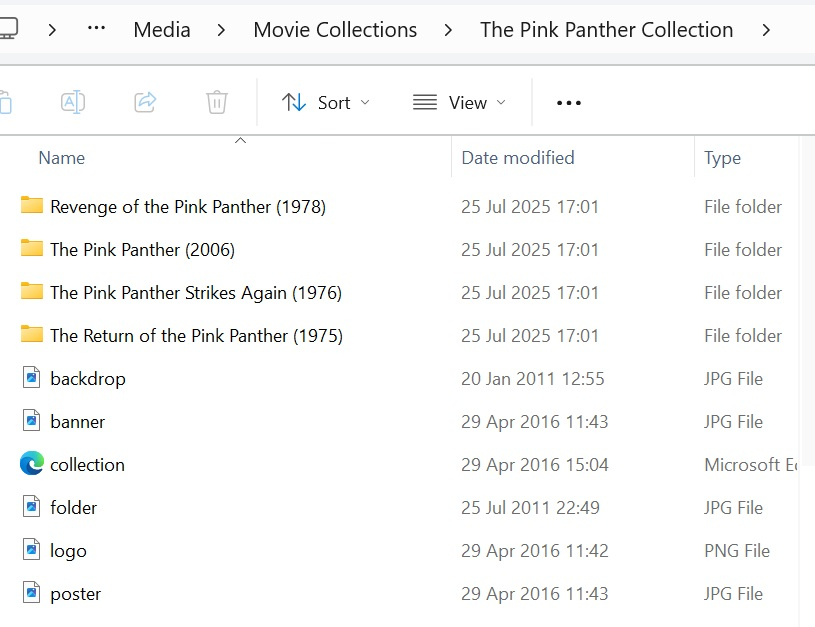The width and height of the screenshot is (815, 627).
Task: Show hidden breadcrumb path via ellipsis
Action: [96, 29]
